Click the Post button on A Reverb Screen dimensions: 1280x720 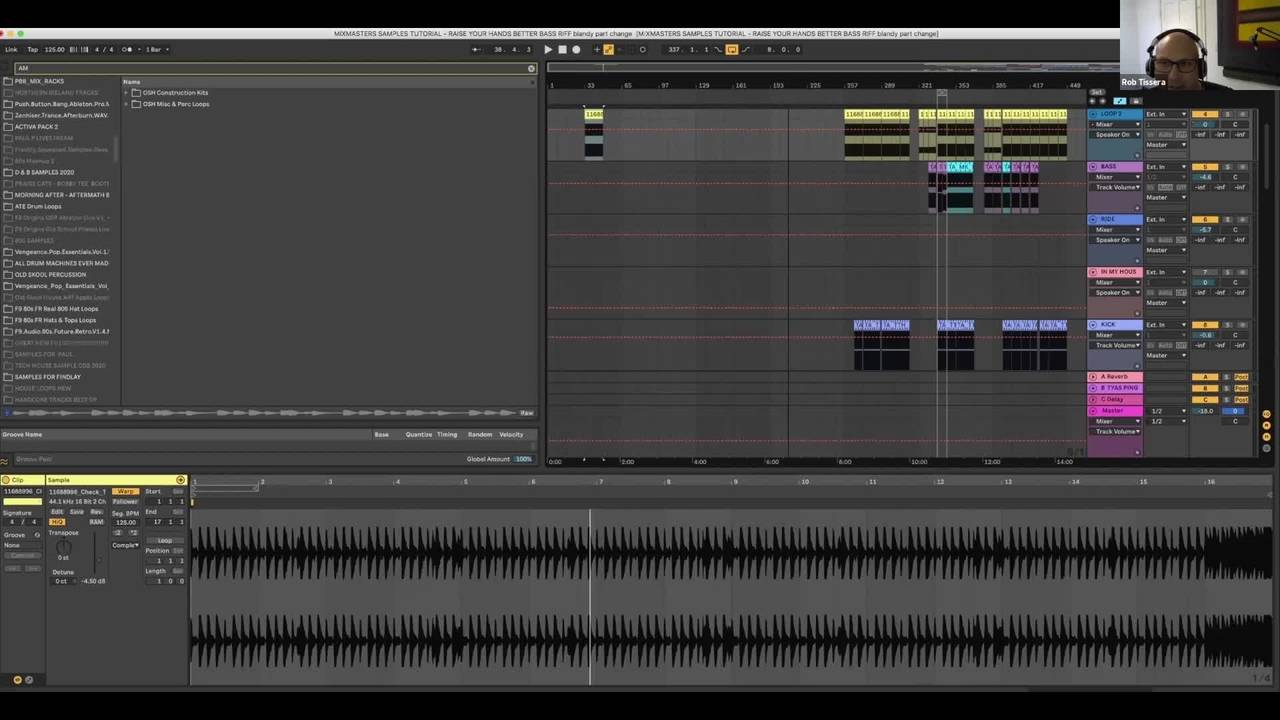(x=1241, y=377)
